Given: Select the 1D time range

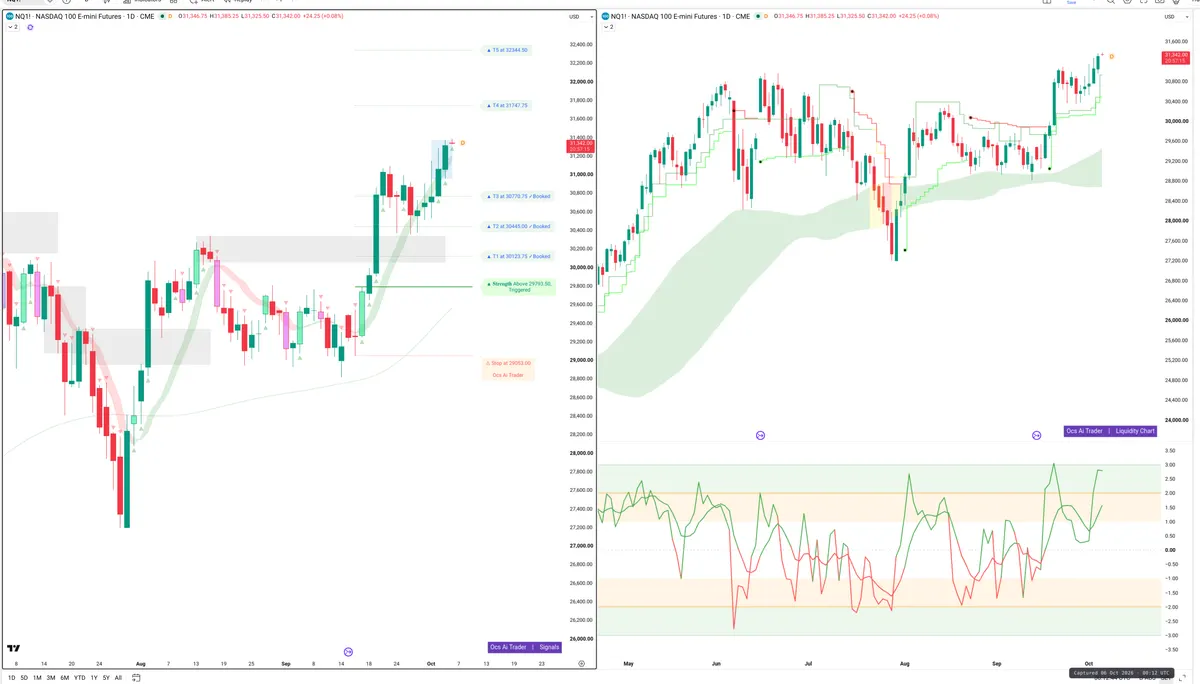Looking at the screenshot, I should pos(11,677).
